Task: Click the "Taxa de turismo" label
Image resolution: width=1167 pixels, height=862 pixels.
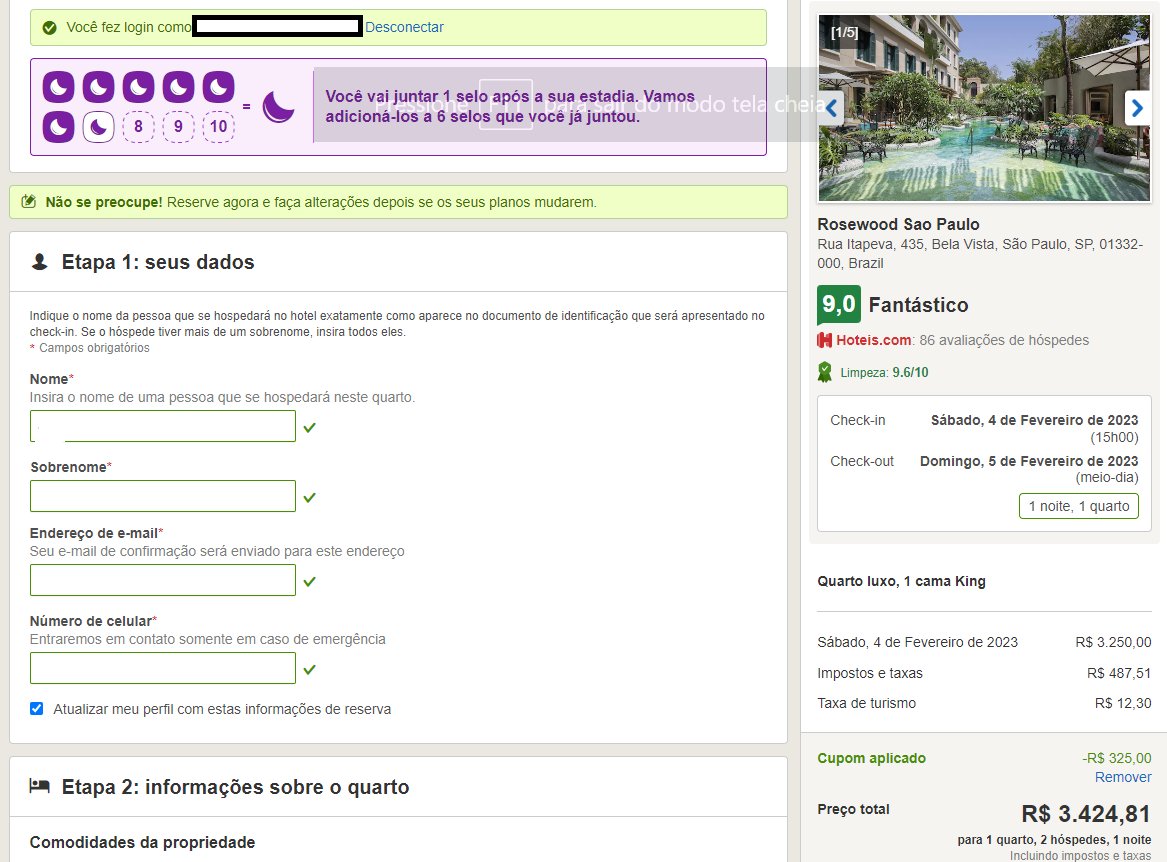Action: pos(866,703)
